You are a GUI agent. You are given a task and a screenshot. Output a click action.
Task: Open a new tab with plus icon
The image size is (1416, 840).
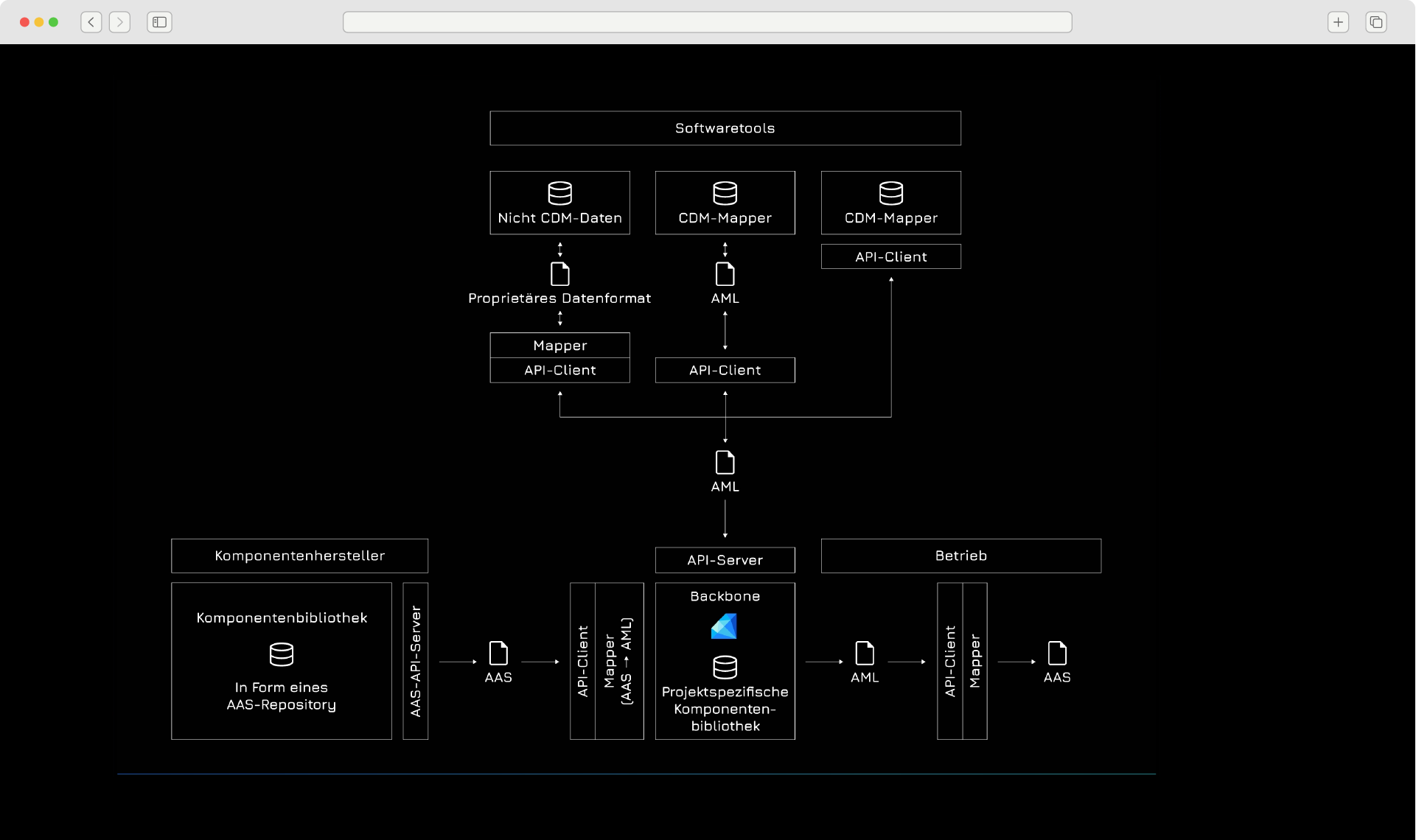(x=1338, y=22)
